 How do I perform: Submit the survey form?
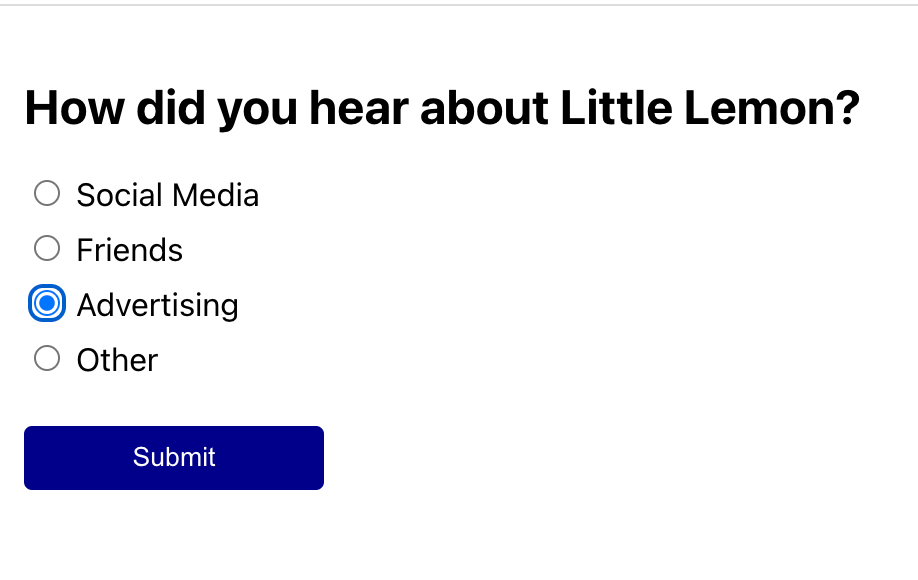coord(174,458)
